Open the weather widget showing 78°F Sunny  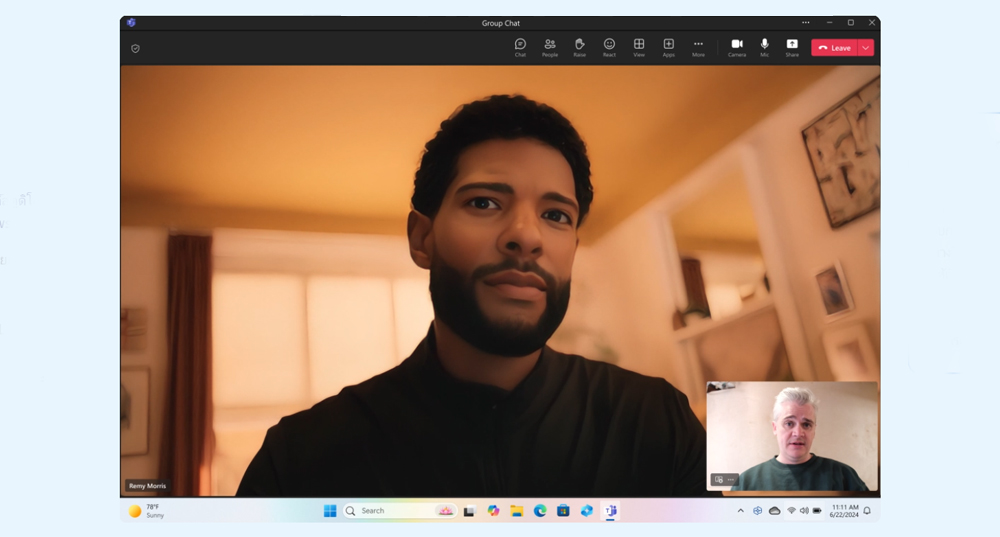147,511
